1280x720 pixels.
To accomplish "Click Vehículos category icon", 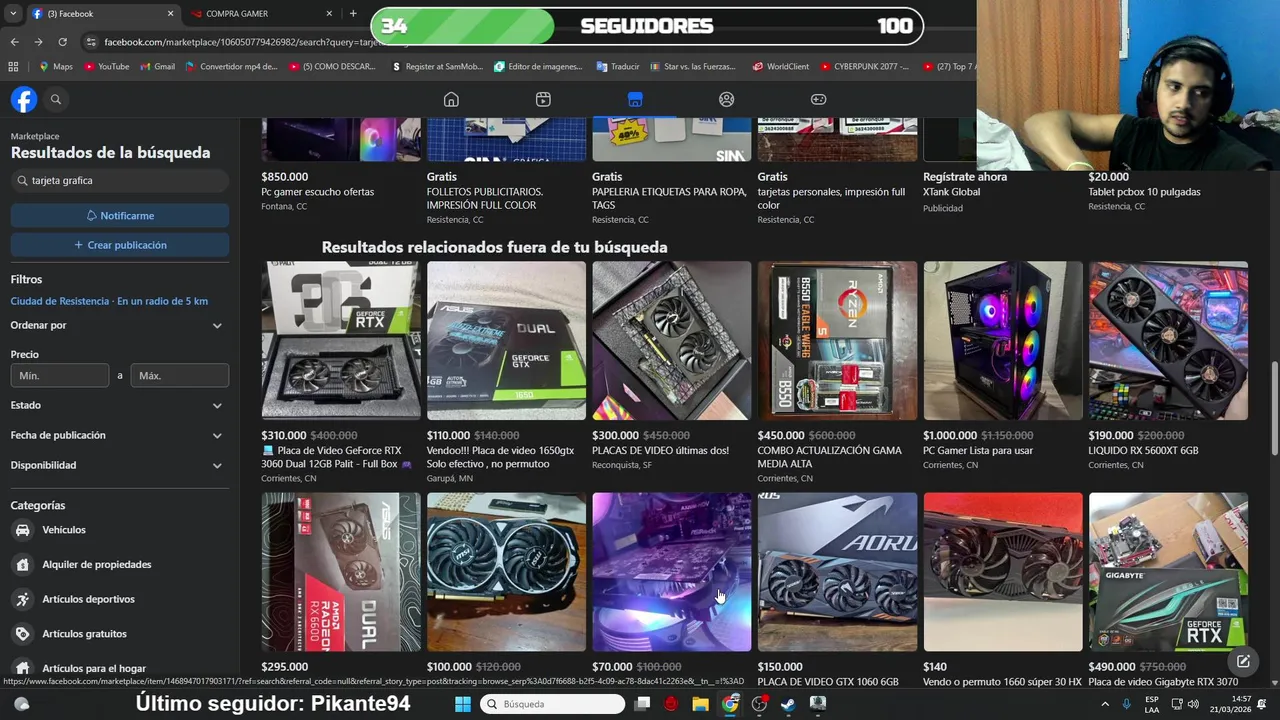I will pyautogui.click(x=22, y=530).
